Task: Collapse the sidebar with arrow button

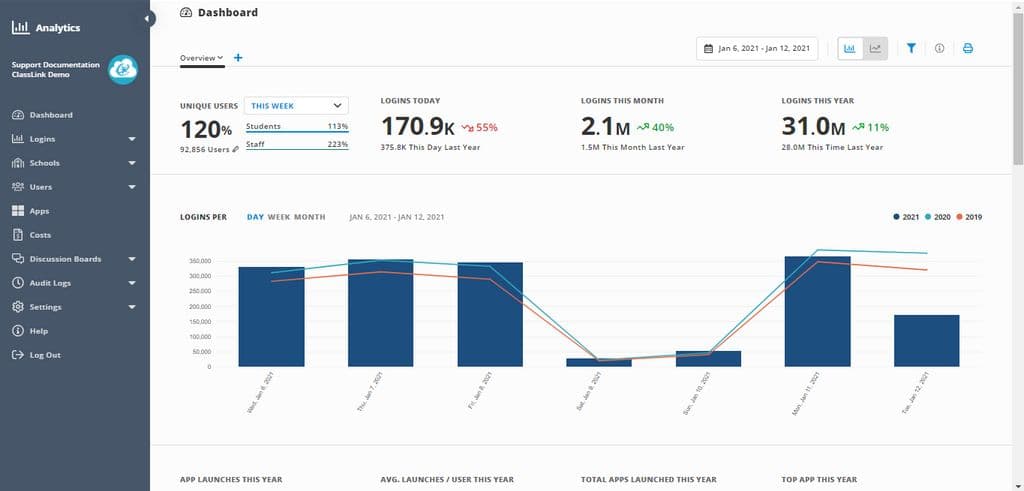Action: [148, 18]
